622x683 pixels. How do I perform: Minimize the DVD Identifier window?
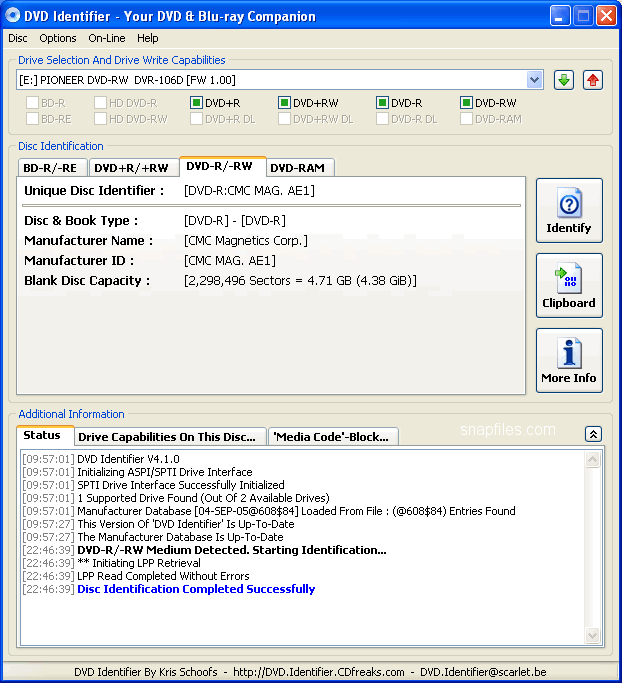(560, 16)
